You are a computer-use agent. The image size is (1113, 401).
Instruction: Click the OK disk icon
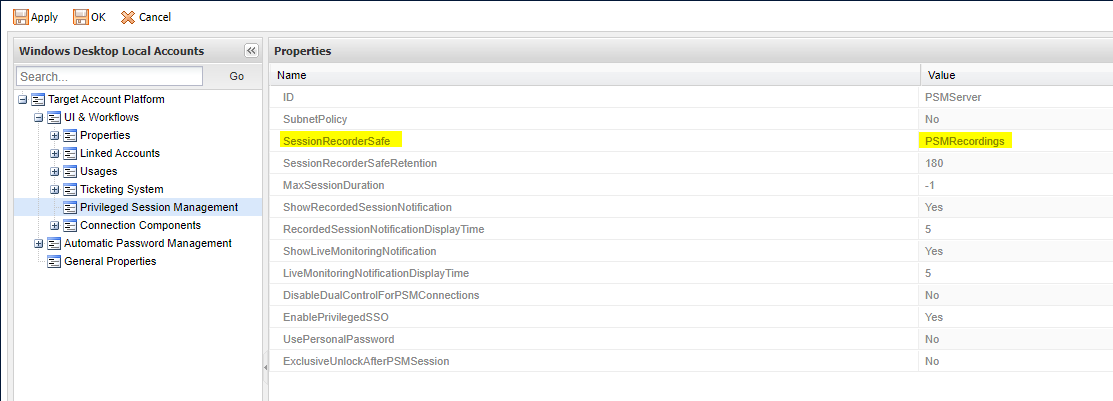click(x=81, y=17)
